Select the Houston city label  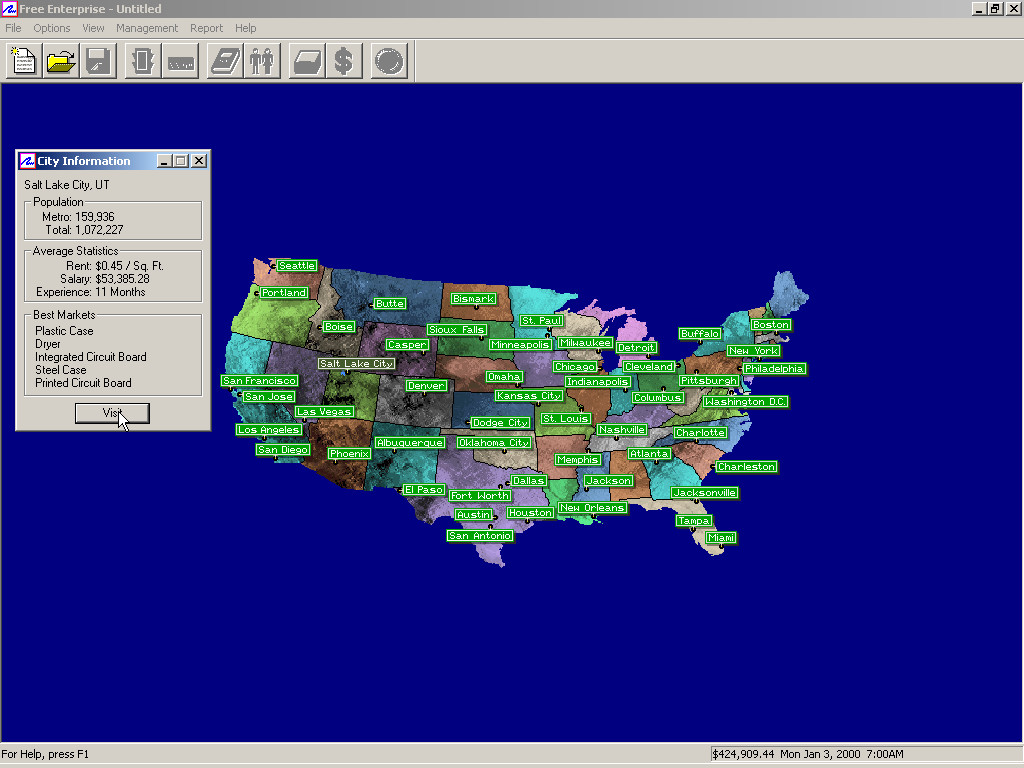click(x=530, y=513)
